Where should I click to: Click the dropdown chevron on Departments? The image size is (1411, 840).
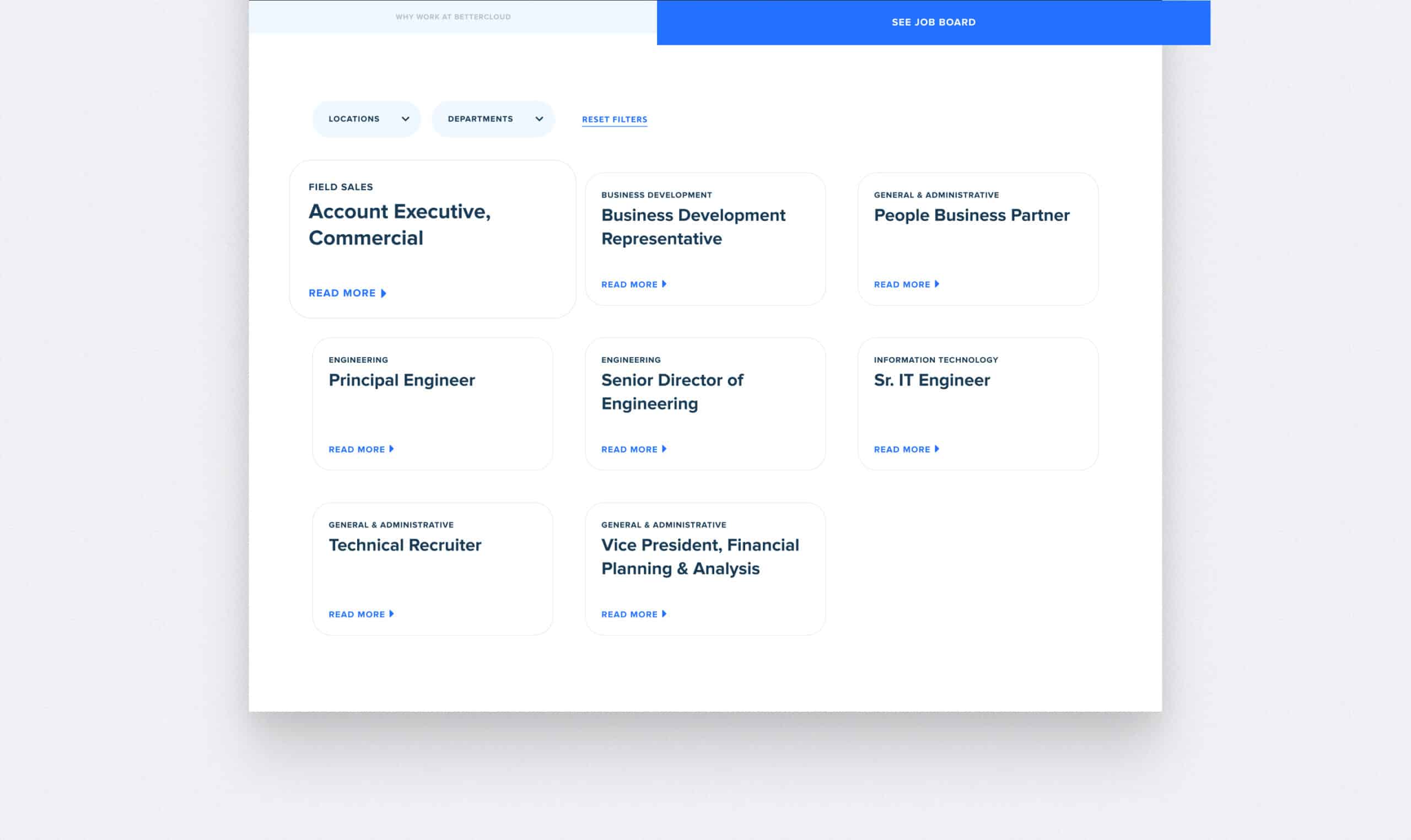coord(538,119)
